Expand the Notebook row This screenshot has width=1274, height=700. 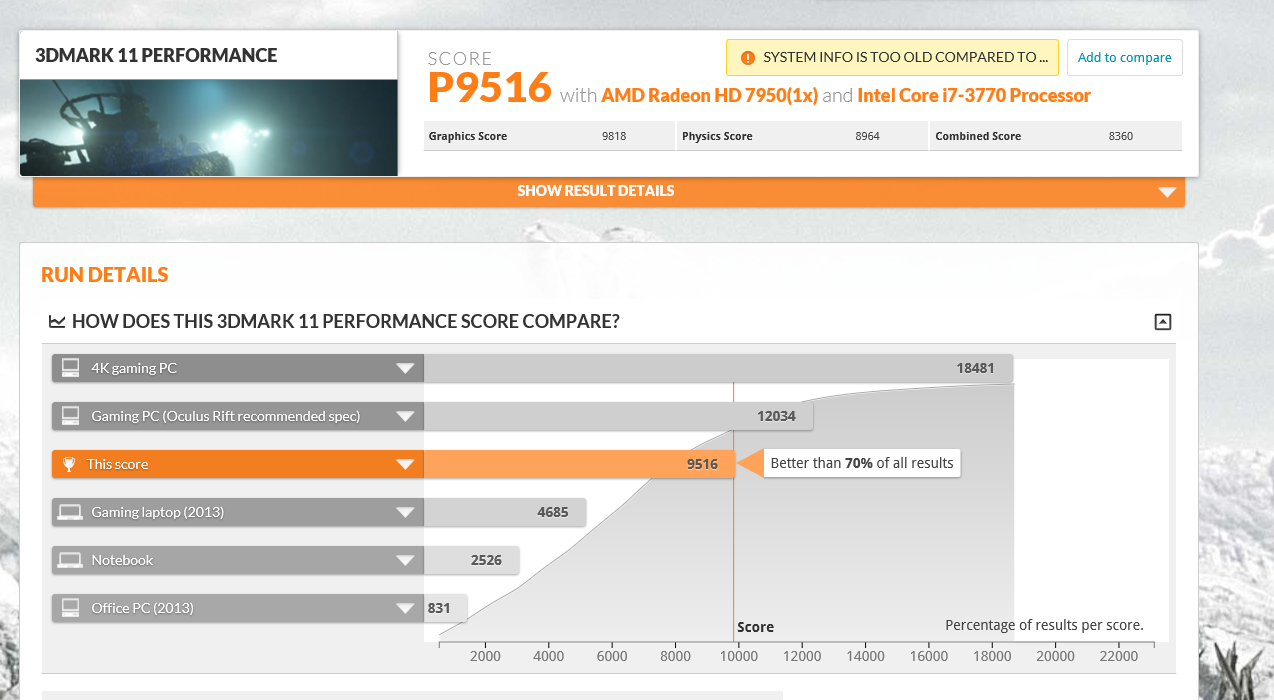click(405, 560)
